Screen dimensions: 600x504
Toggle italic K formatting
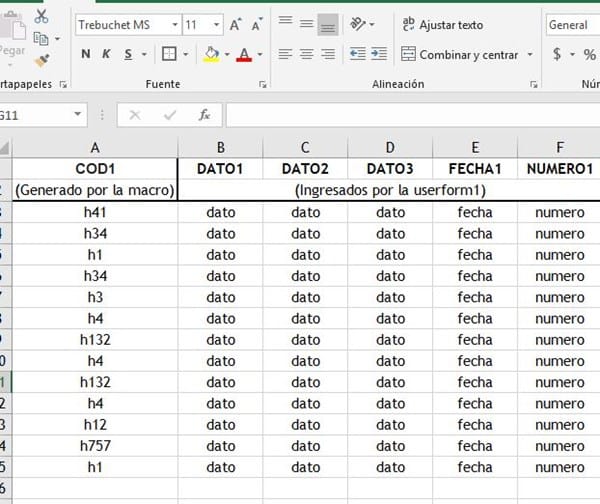pyautogui.click(x=107, y=54)
